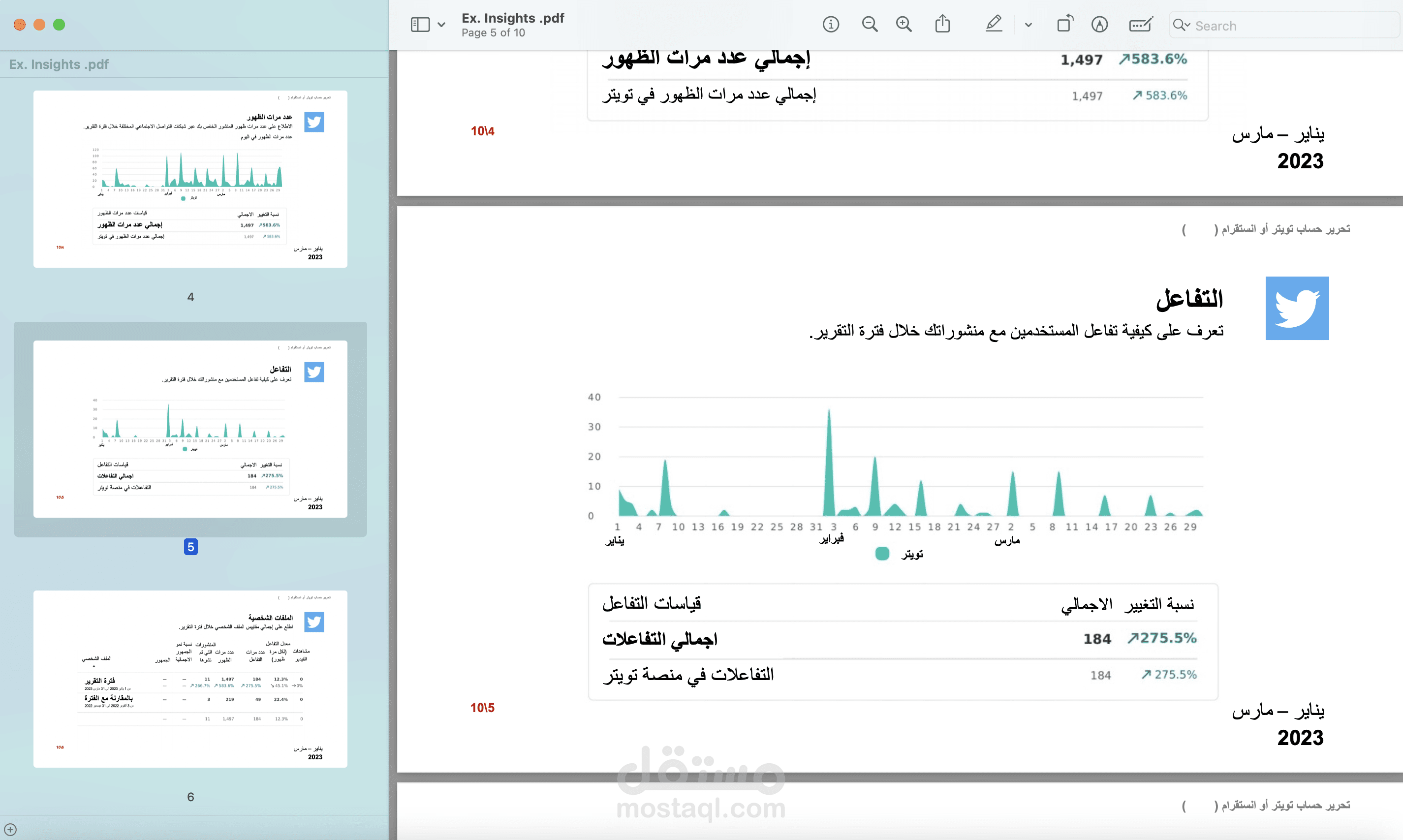Show the Markup toolbar
1403x840 pixels.
point(1099,24)
